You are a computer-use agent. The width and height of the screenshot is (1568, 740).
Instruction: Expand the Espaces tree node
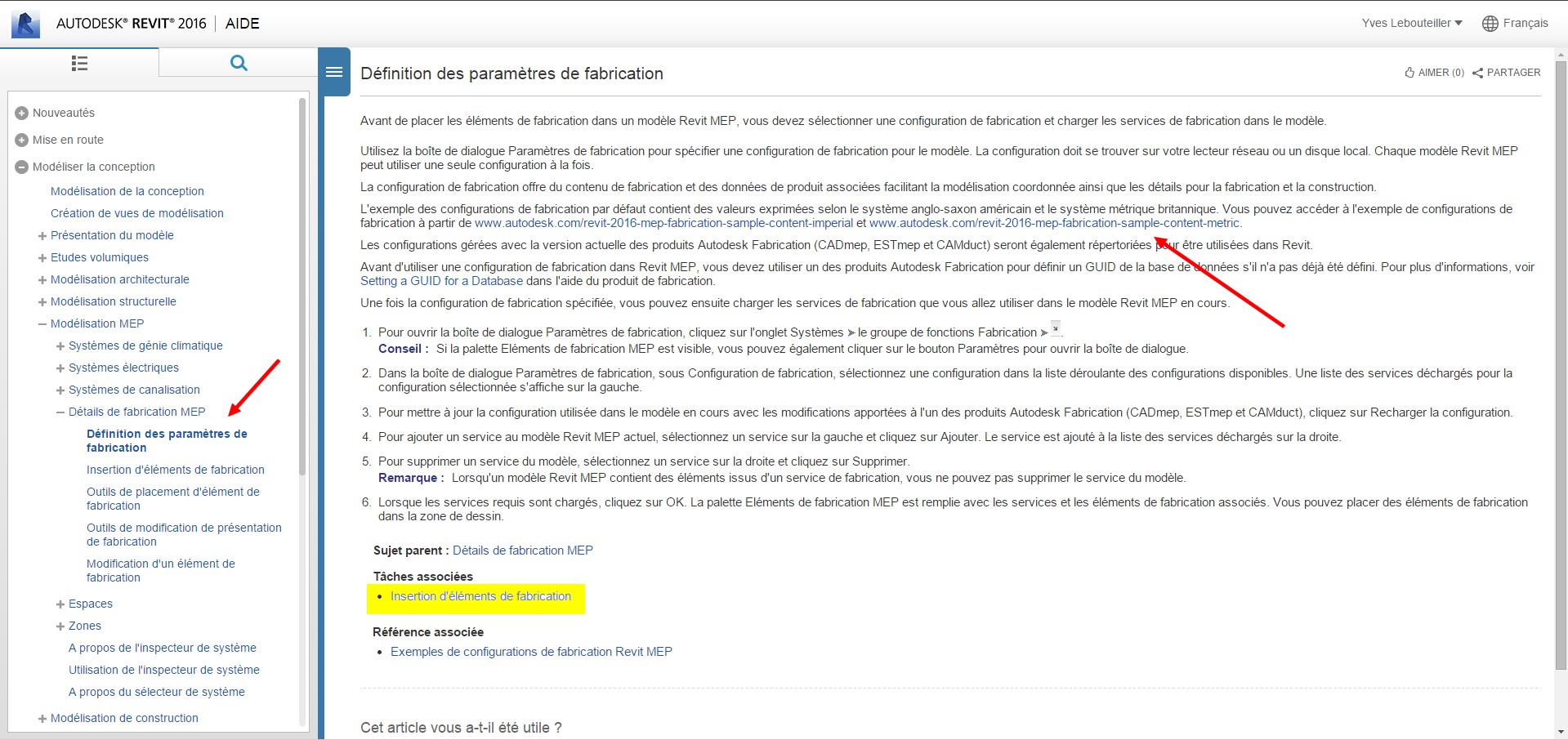(60, 604)
